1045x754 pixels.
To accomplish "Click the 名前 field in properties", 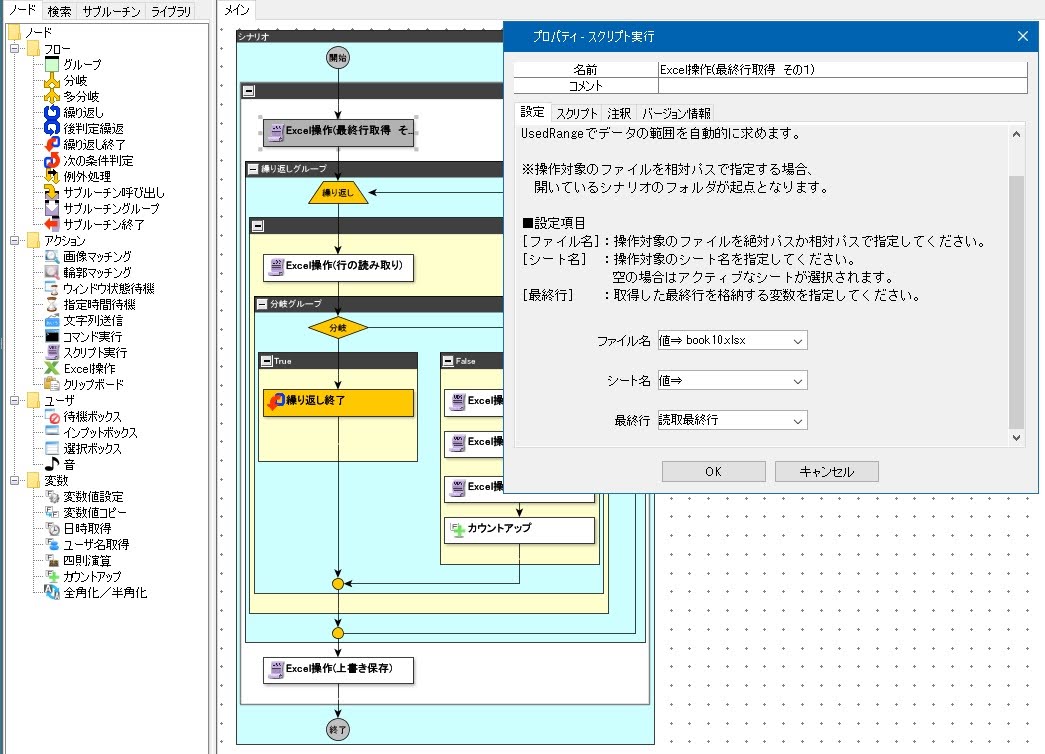I will [x=842, y=69].
